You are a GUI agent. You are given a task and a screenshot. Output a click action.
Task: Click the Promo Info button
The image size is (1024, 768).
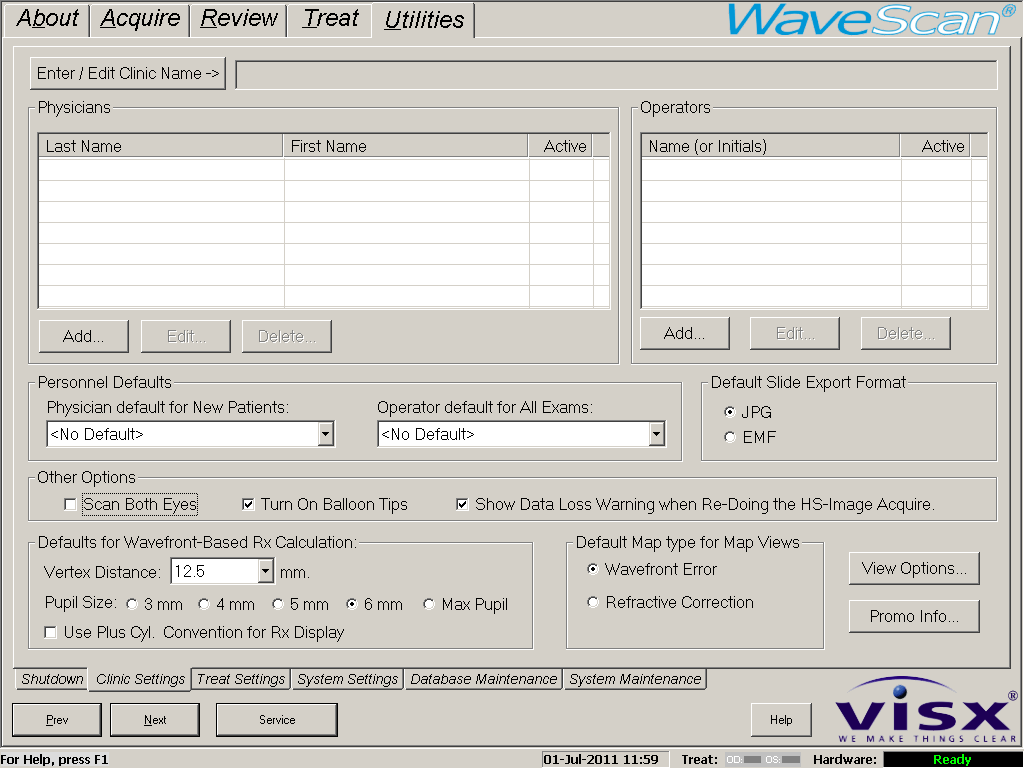pos(914,616)
